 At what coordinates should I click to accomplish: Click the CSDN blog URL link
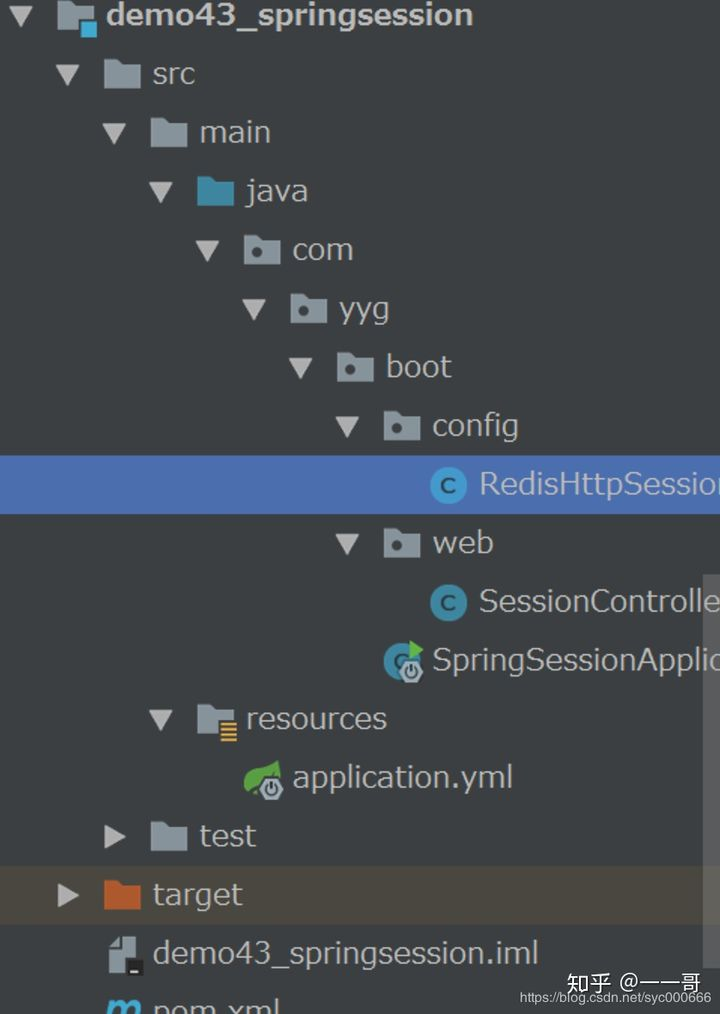613,997
